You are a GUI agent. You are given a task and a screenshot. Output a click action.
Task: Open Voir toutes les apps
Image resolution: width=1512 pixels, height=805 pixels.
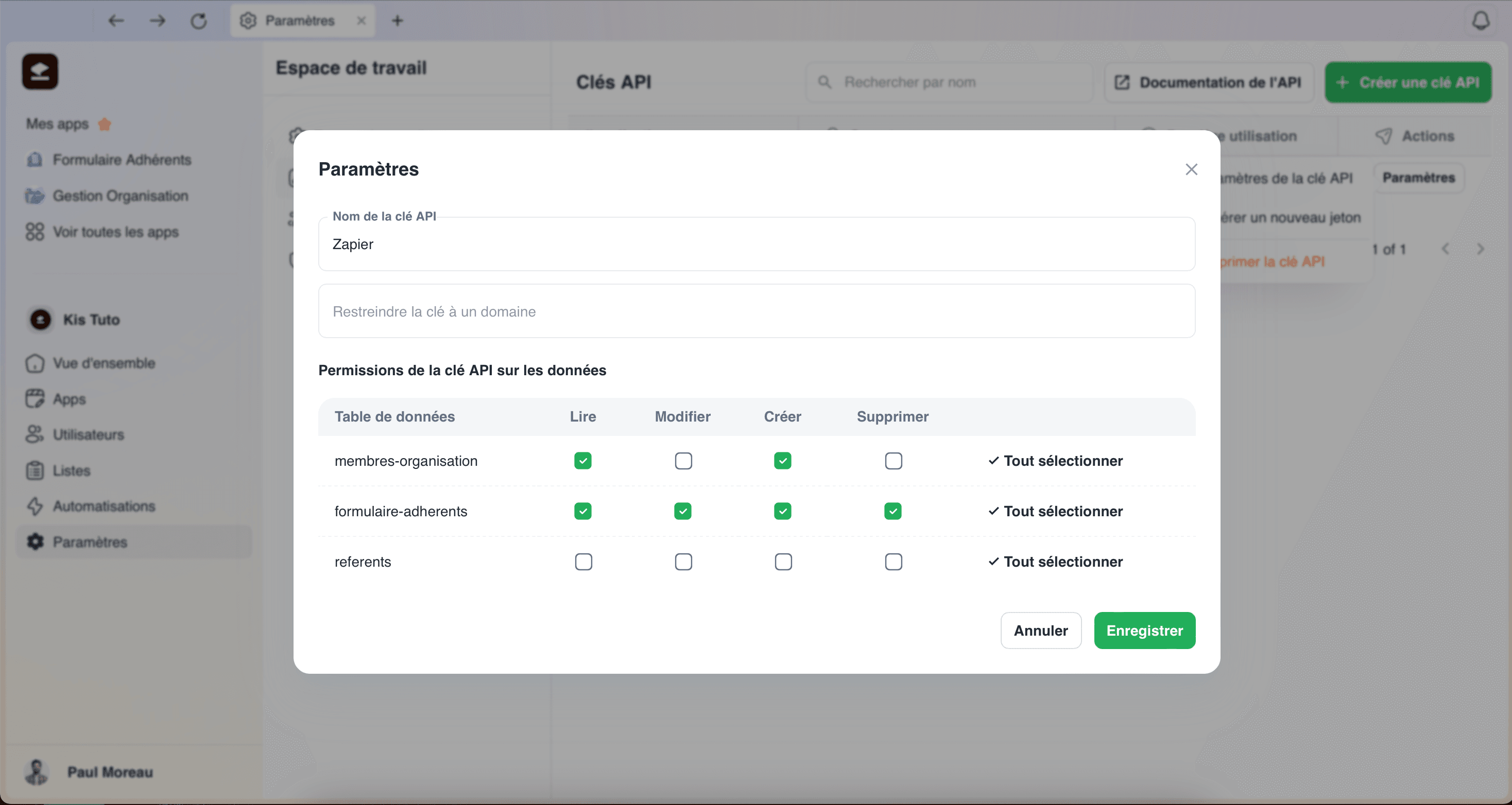click(x=102, y=232)
